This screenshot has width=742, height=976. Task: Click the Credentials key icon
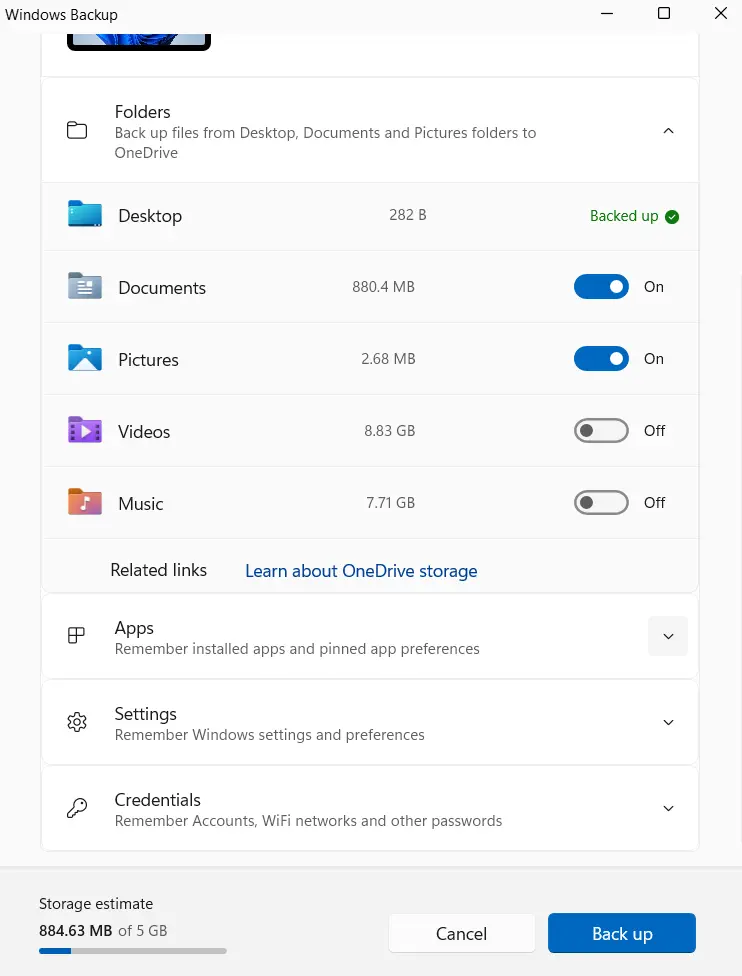(x=77, y=808)
